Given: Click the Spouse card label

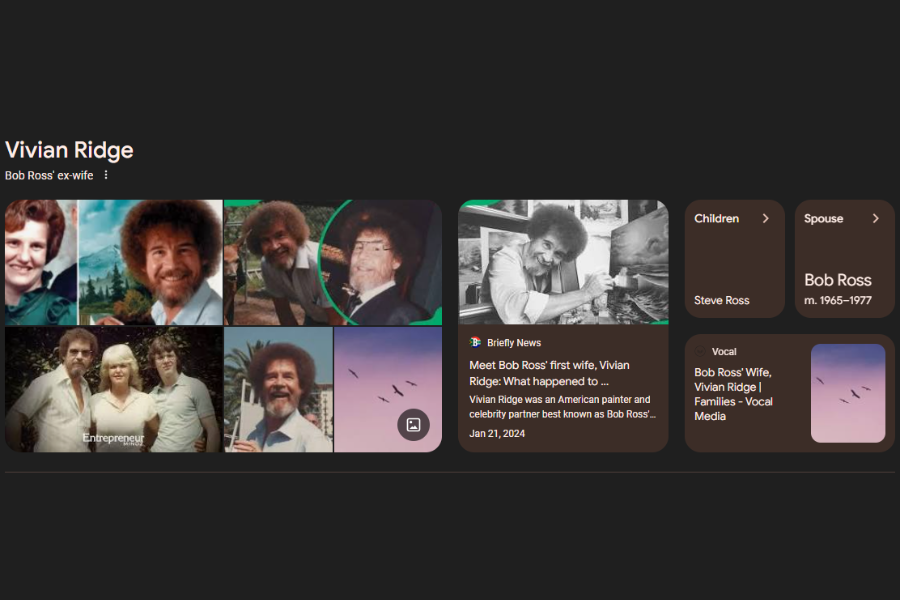Looking at the screenshot, I should 823,219.
